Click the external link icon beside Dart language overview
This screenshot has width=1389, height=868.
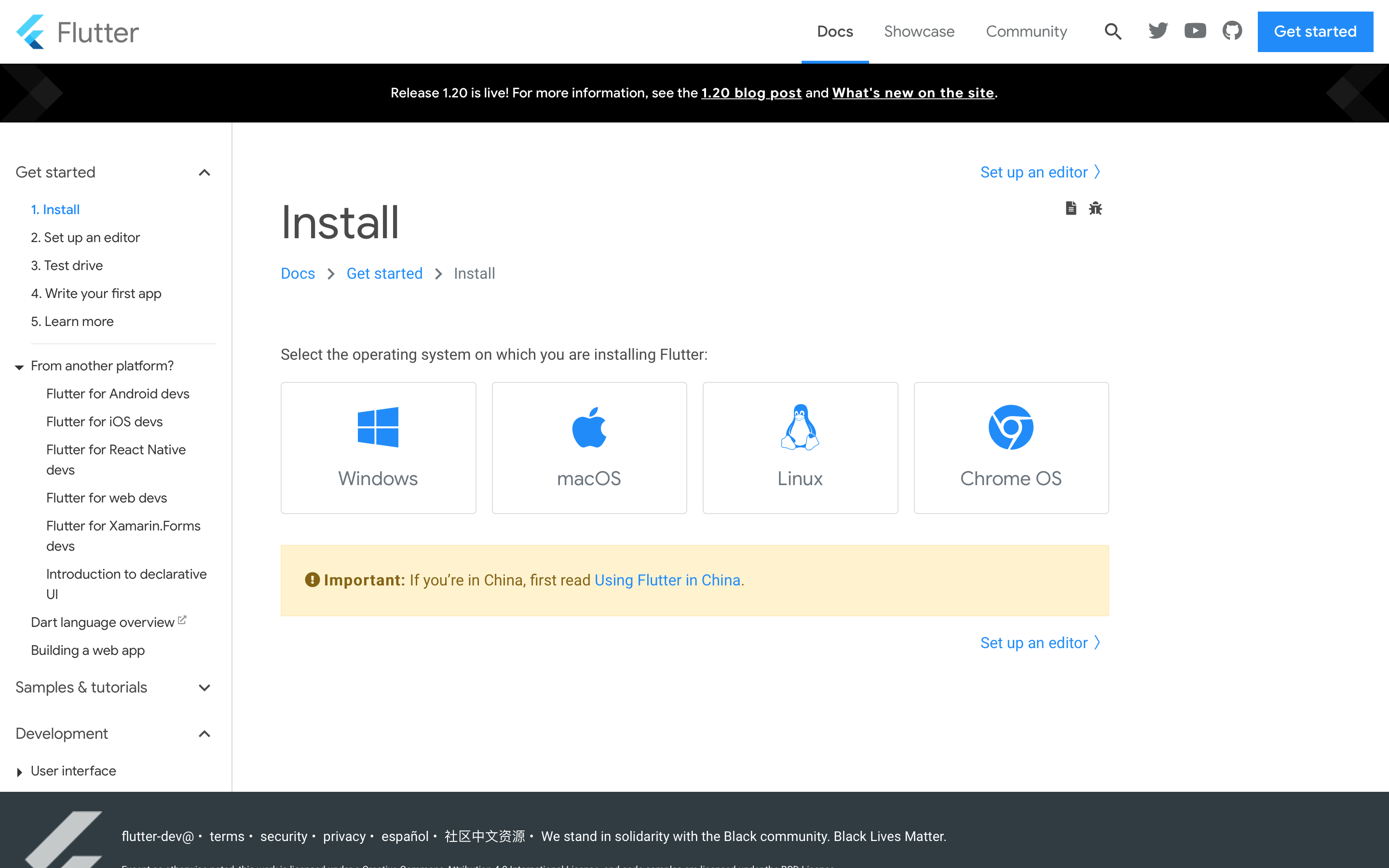[182, 620]
